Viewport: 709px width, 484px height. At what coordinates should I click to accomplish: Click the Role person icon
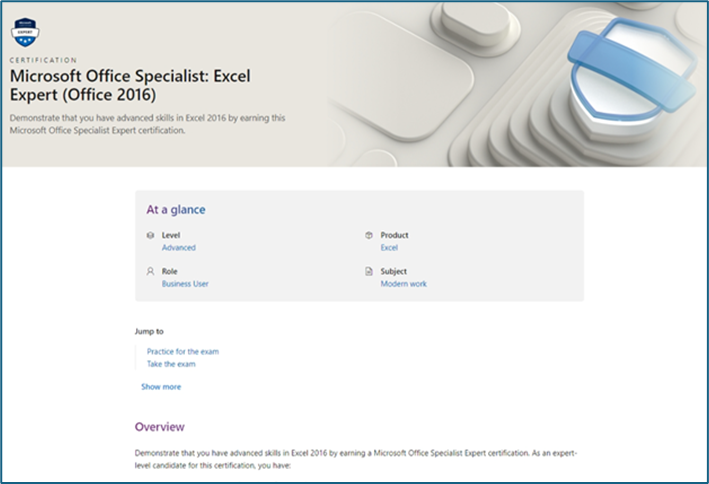[x=151, y=271]
